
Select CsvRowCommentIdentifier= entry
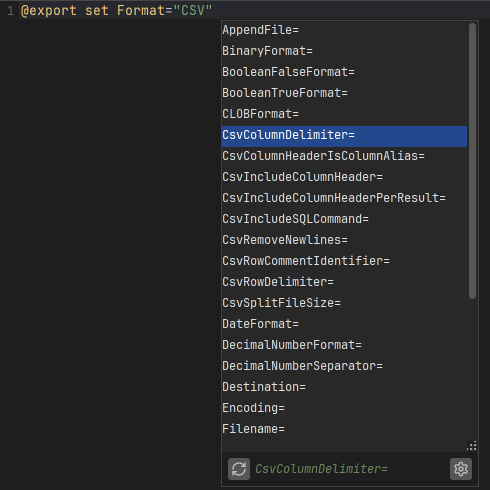tap(344, 261)
